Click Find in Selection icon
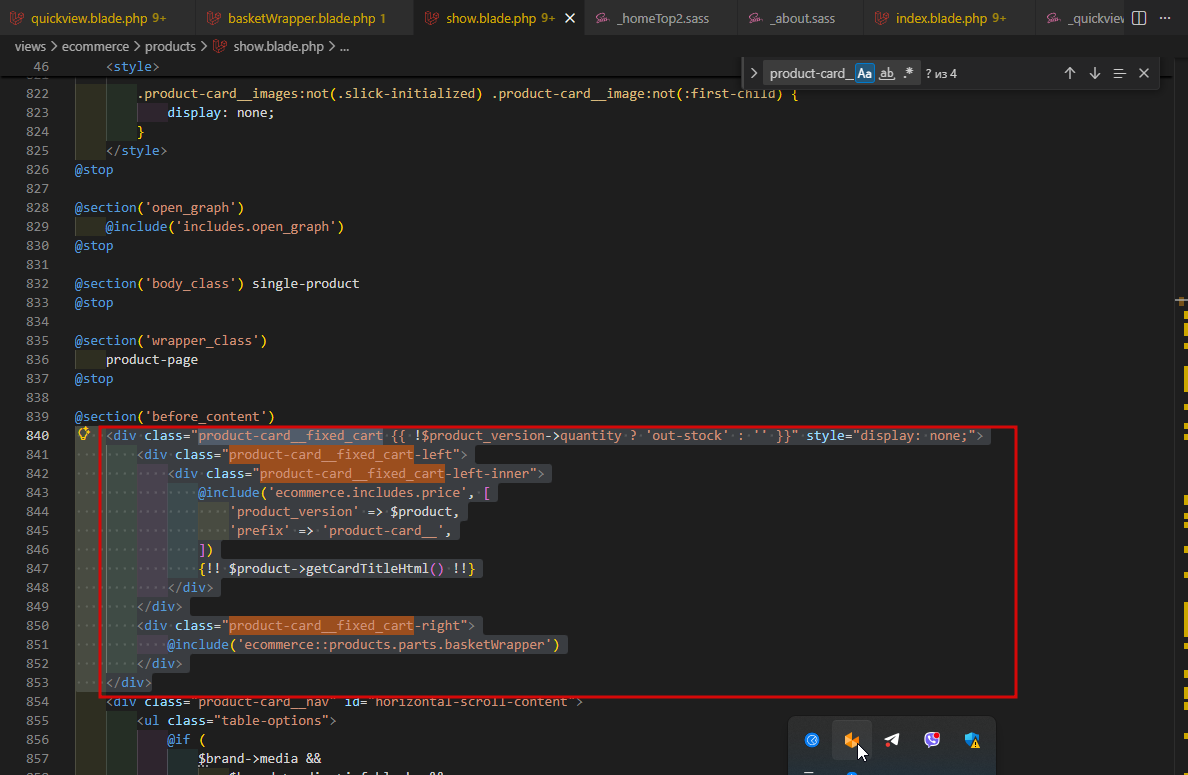 pyautogui.click(x=1119, y=73)
